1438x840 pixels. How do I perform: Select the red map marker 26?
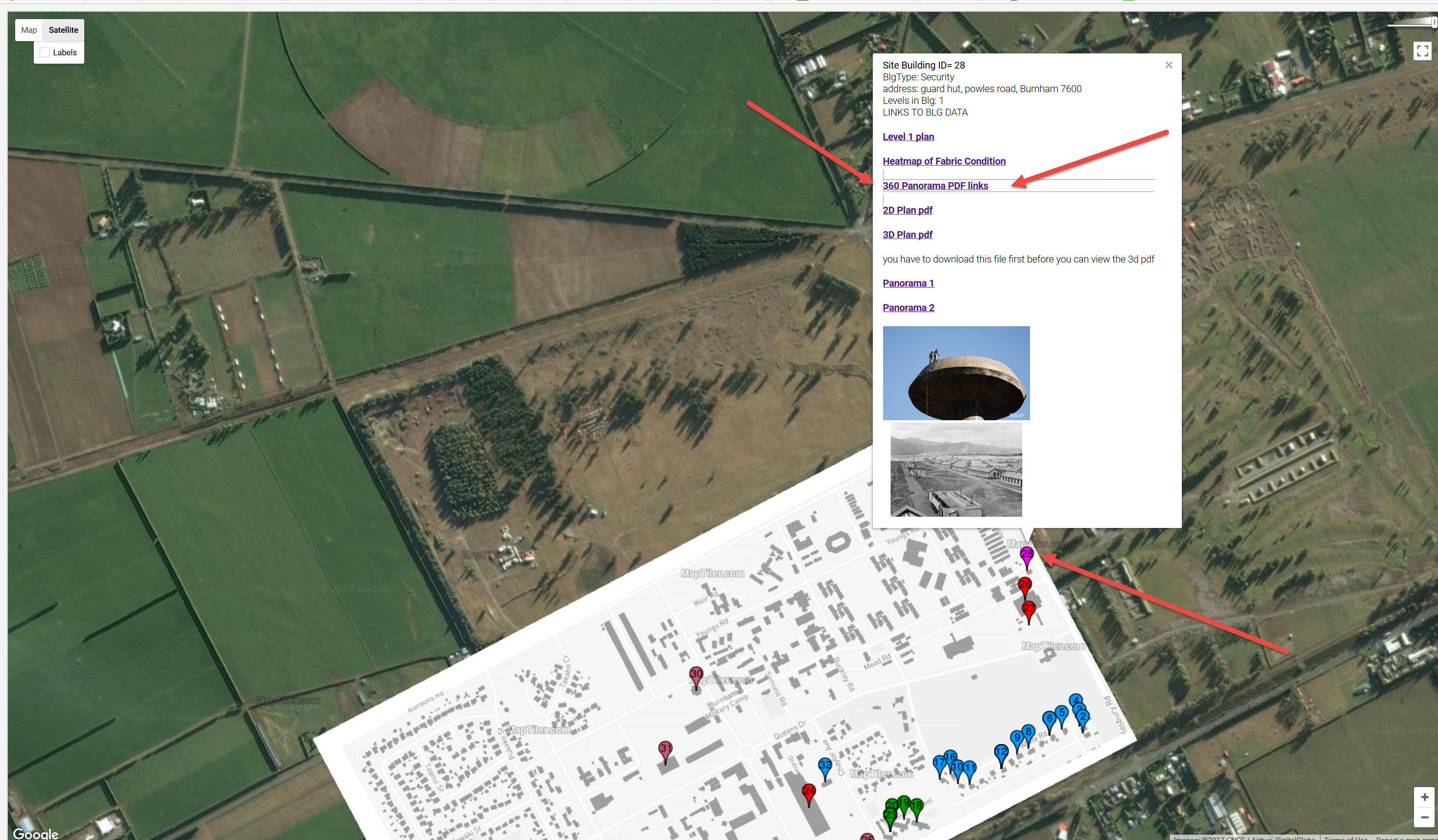tap(1025, 584)
